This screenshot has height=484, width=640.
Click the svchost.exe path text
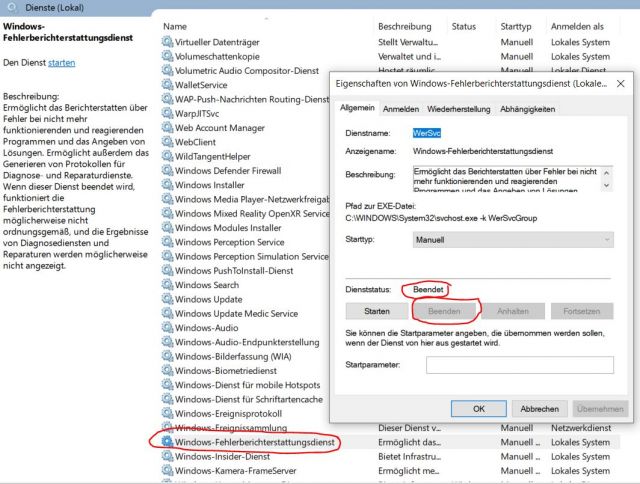click(441, 218)
